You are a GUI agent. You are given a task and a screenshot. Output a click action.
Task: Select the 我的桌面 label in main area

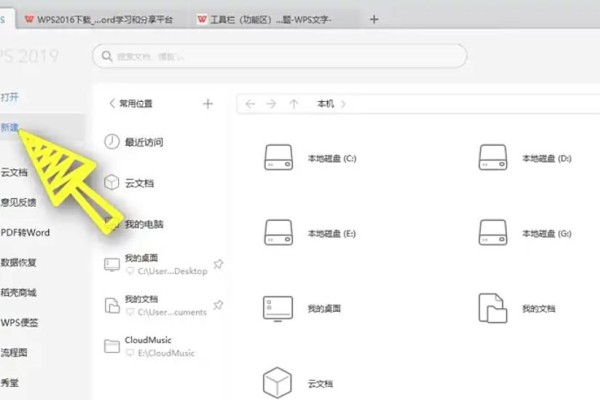(324, 309)
